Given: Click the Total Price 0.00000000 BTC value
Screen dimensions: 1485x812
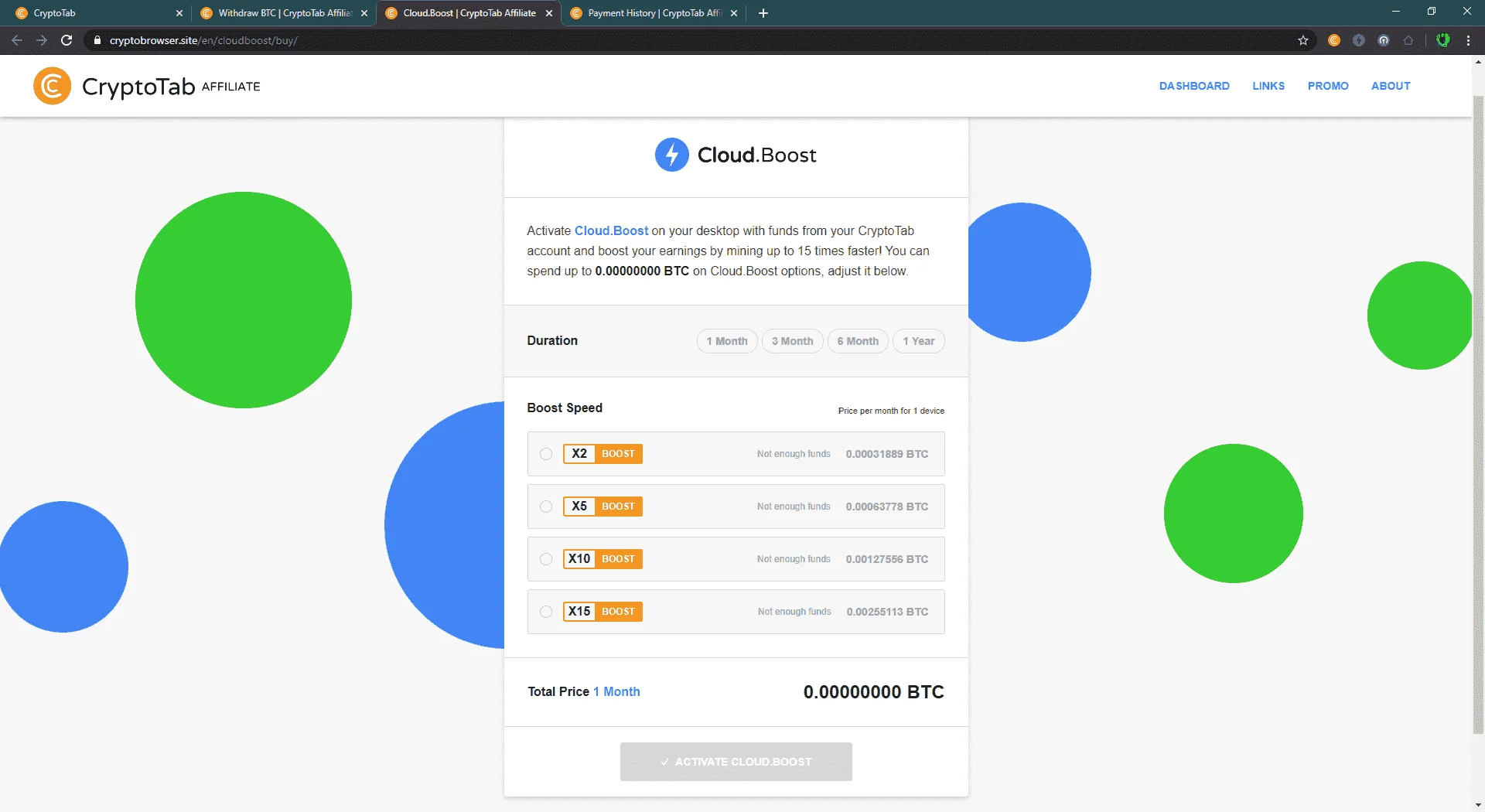Looking at the screenshot, I should (x=873, y=692).
